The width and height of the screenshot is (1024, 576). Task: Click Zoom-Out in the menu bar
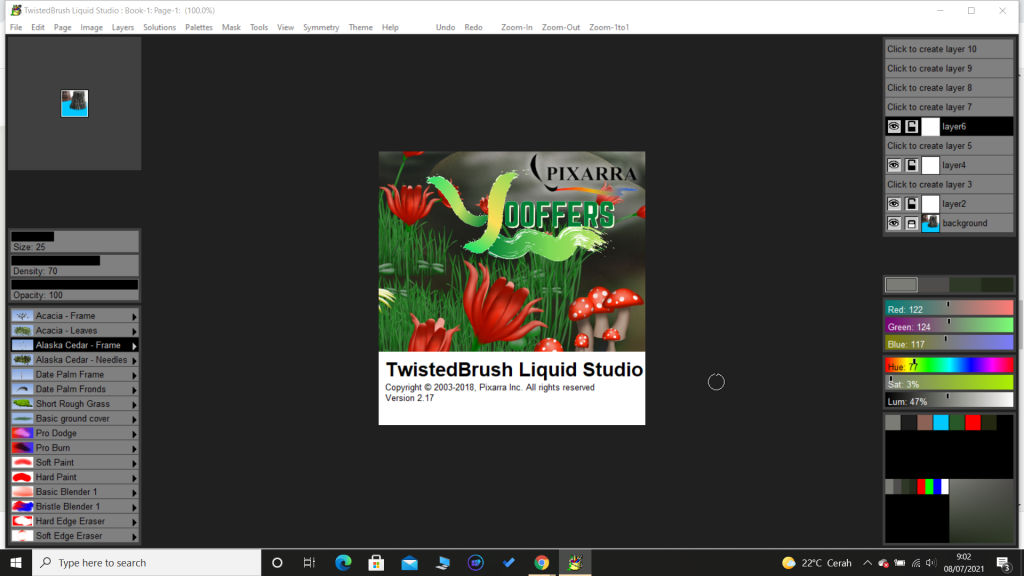pos(560,27)
